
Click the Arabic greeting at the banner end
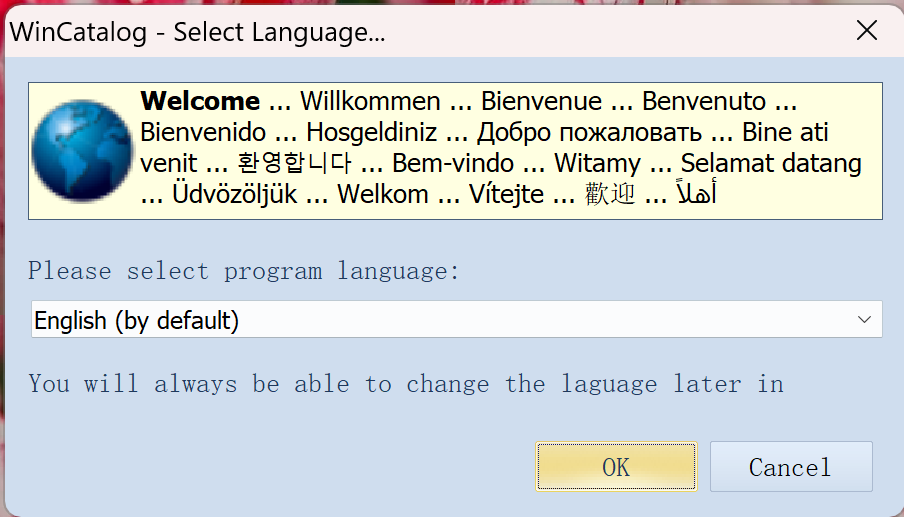click(696, 192)
